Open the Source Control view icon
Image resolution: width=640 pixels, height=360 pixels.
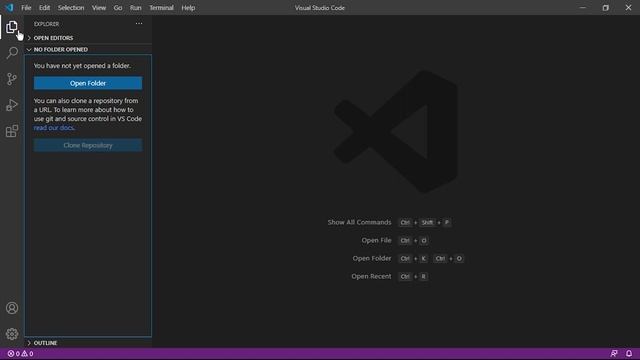point(12,79)
